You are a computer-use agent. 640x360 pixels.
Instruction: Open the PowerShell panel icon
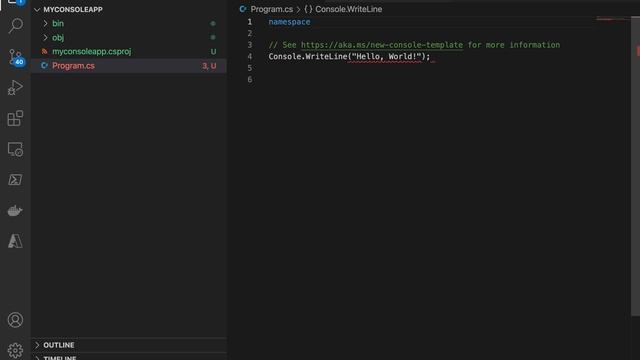16,180
